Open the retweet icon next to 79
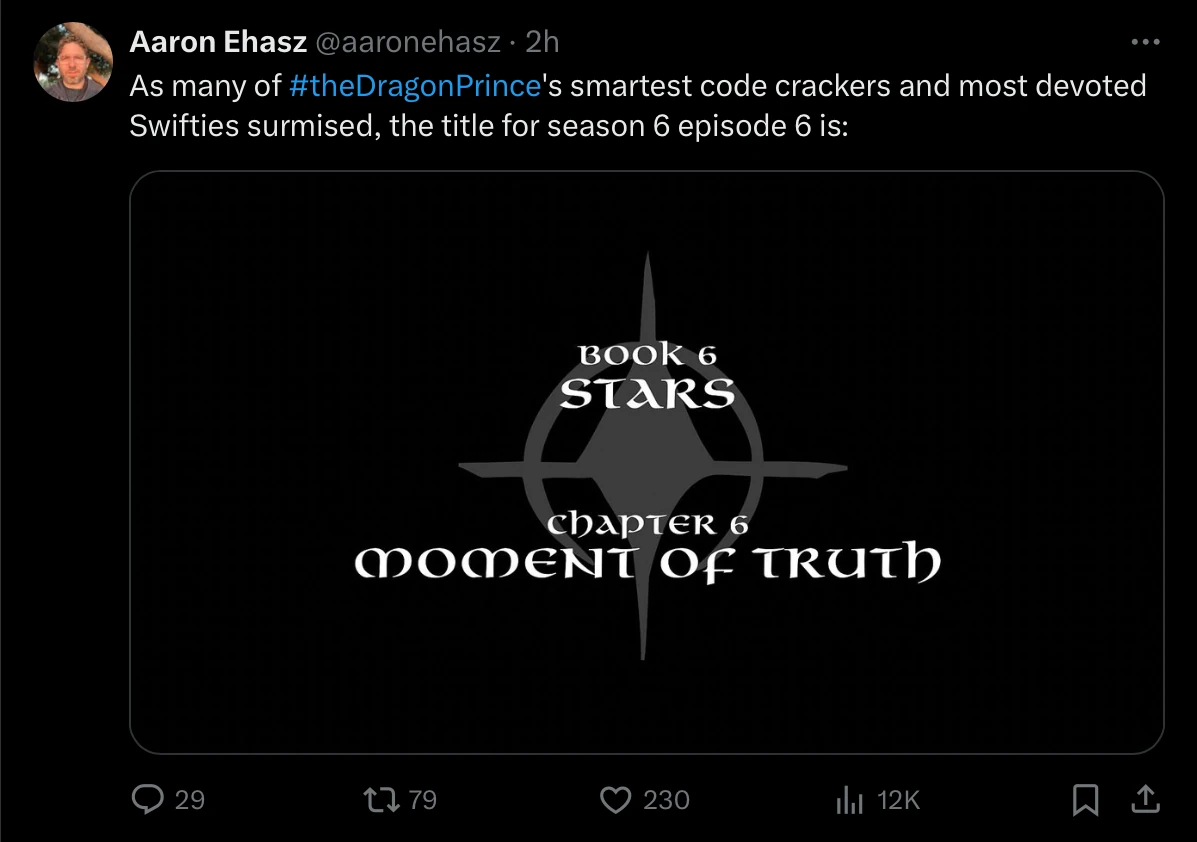This screenshot has height=842, width=1197. coord(383,800)
